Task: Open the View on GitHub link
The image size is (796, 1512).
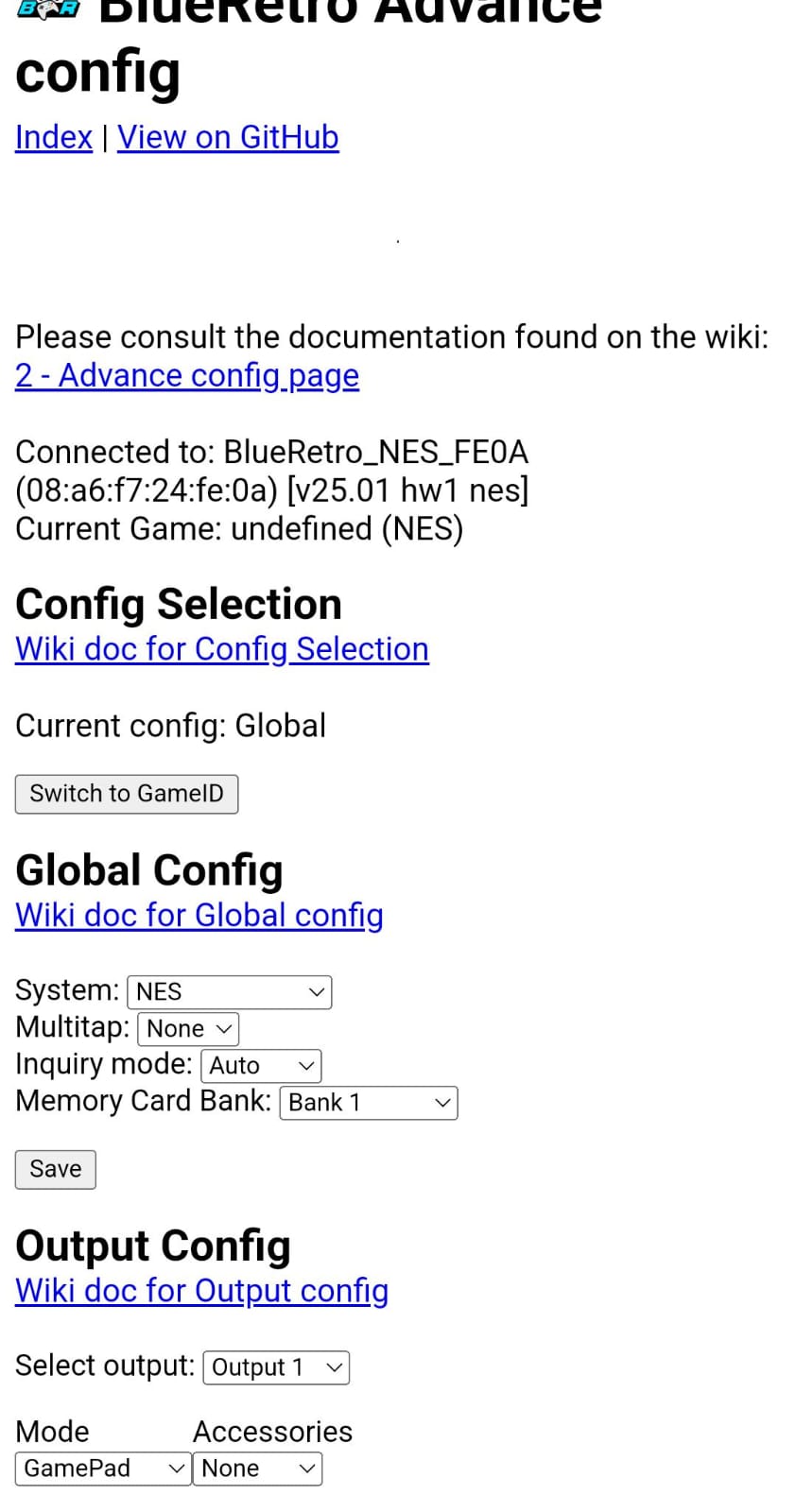Action: [x=228, y=138]
